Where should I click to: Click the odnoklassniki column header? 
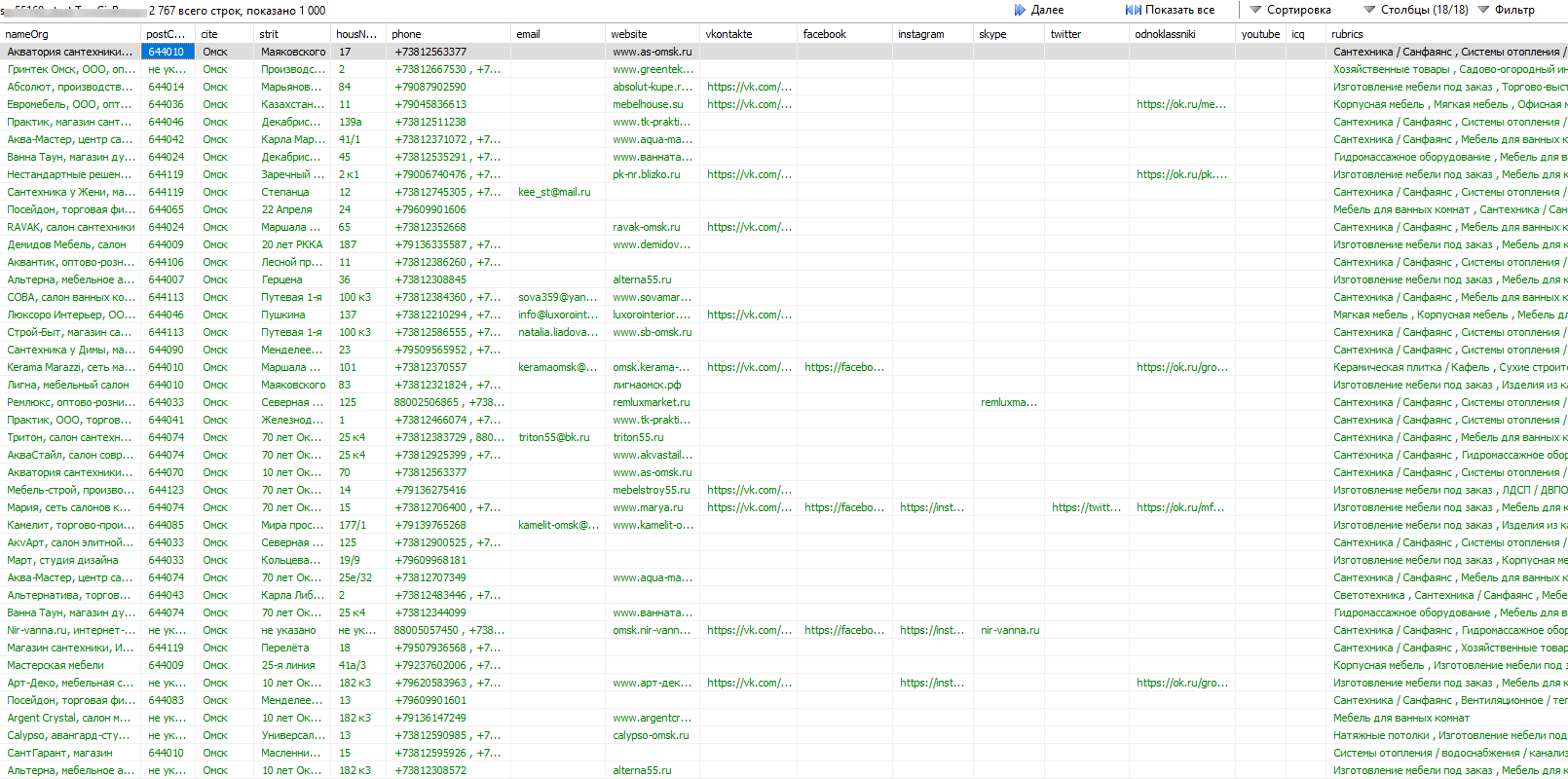(x=1182, y=34)
